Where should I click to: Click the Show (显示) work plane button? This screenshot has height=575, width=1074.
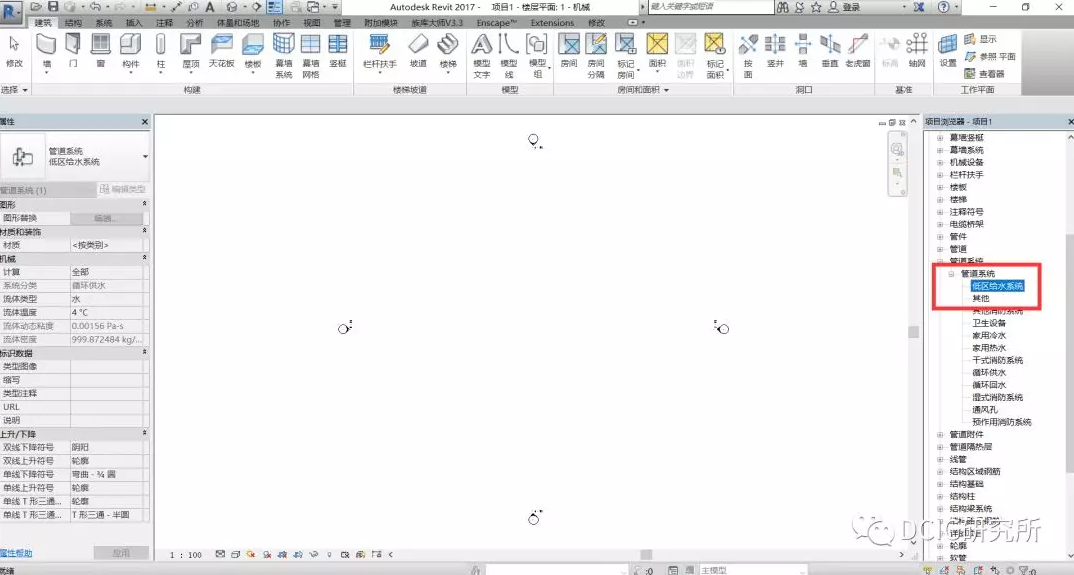[x=980, y=39]
